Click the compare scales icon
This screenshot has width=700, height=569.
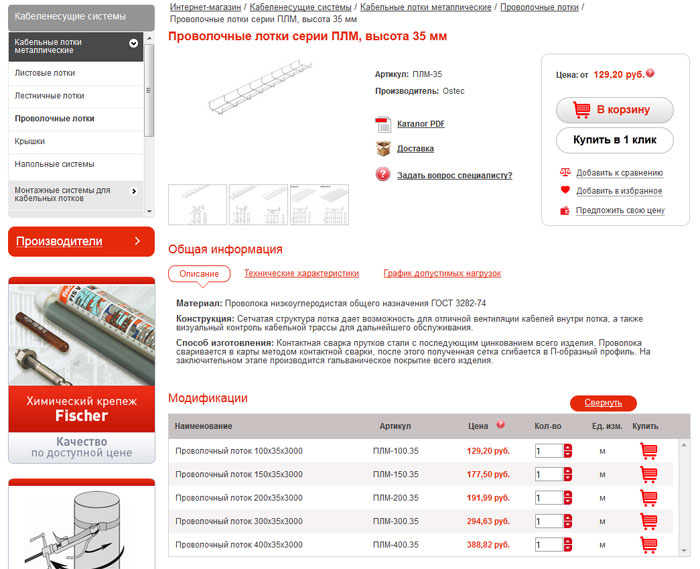565,172
